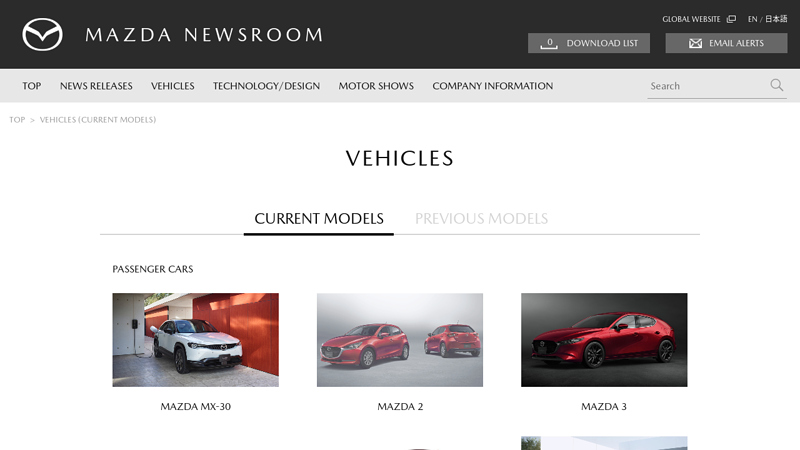
Task: Click Vehicles (Current Models) breadcrumb
Action: (98, 119)
